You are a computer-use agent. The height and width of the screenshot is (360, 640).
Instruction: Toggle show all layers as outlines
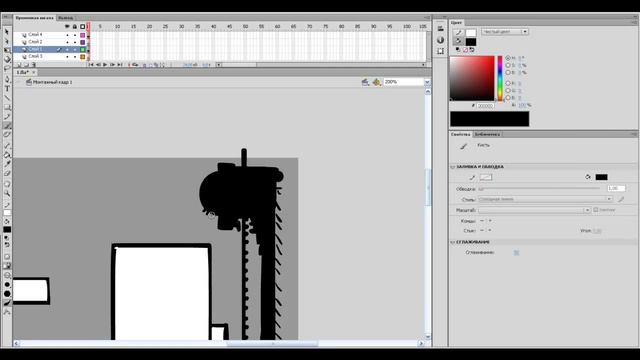(x=82, y=27)
